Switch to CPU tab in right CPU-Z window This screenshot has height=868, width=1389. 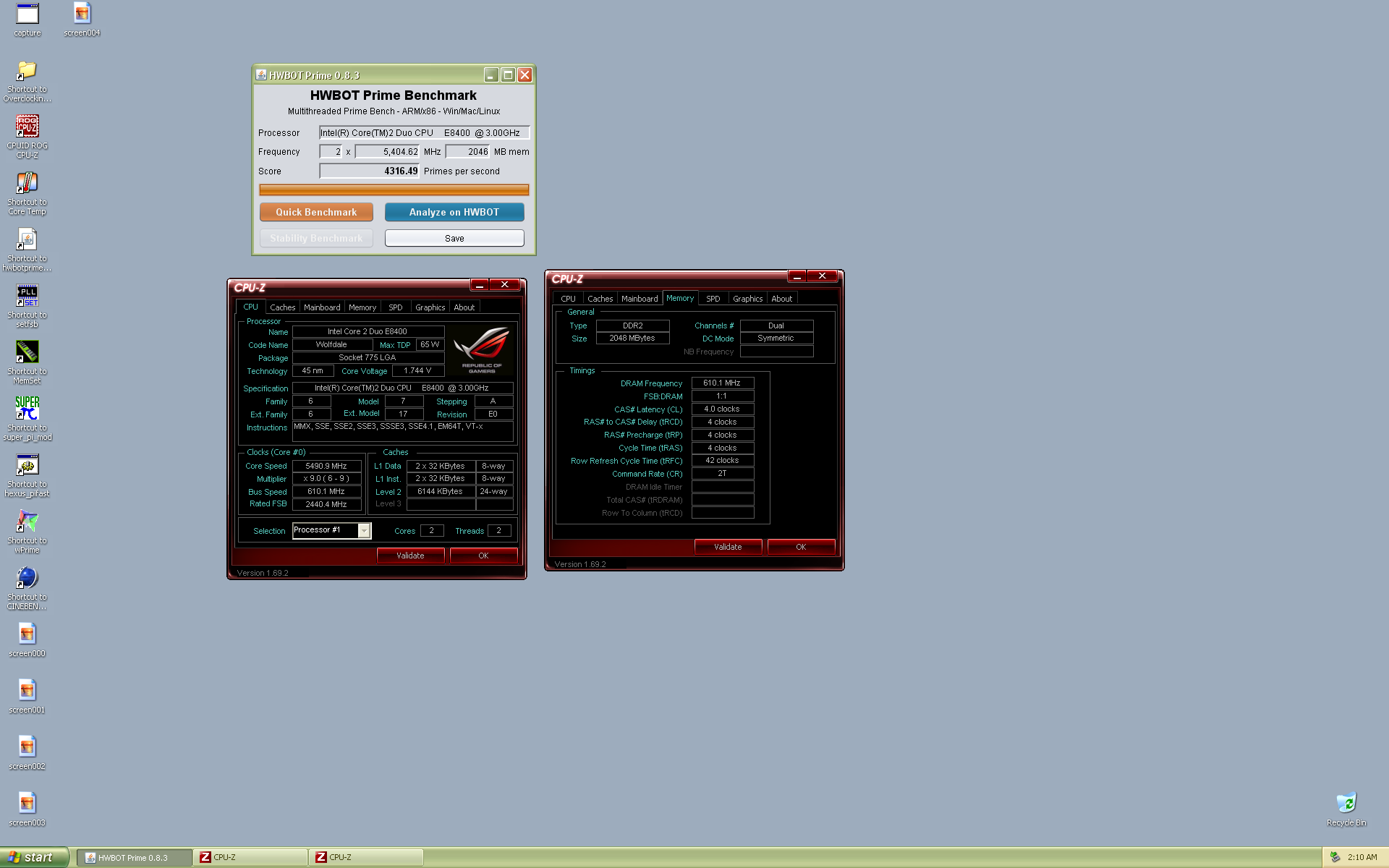[568, 299]
